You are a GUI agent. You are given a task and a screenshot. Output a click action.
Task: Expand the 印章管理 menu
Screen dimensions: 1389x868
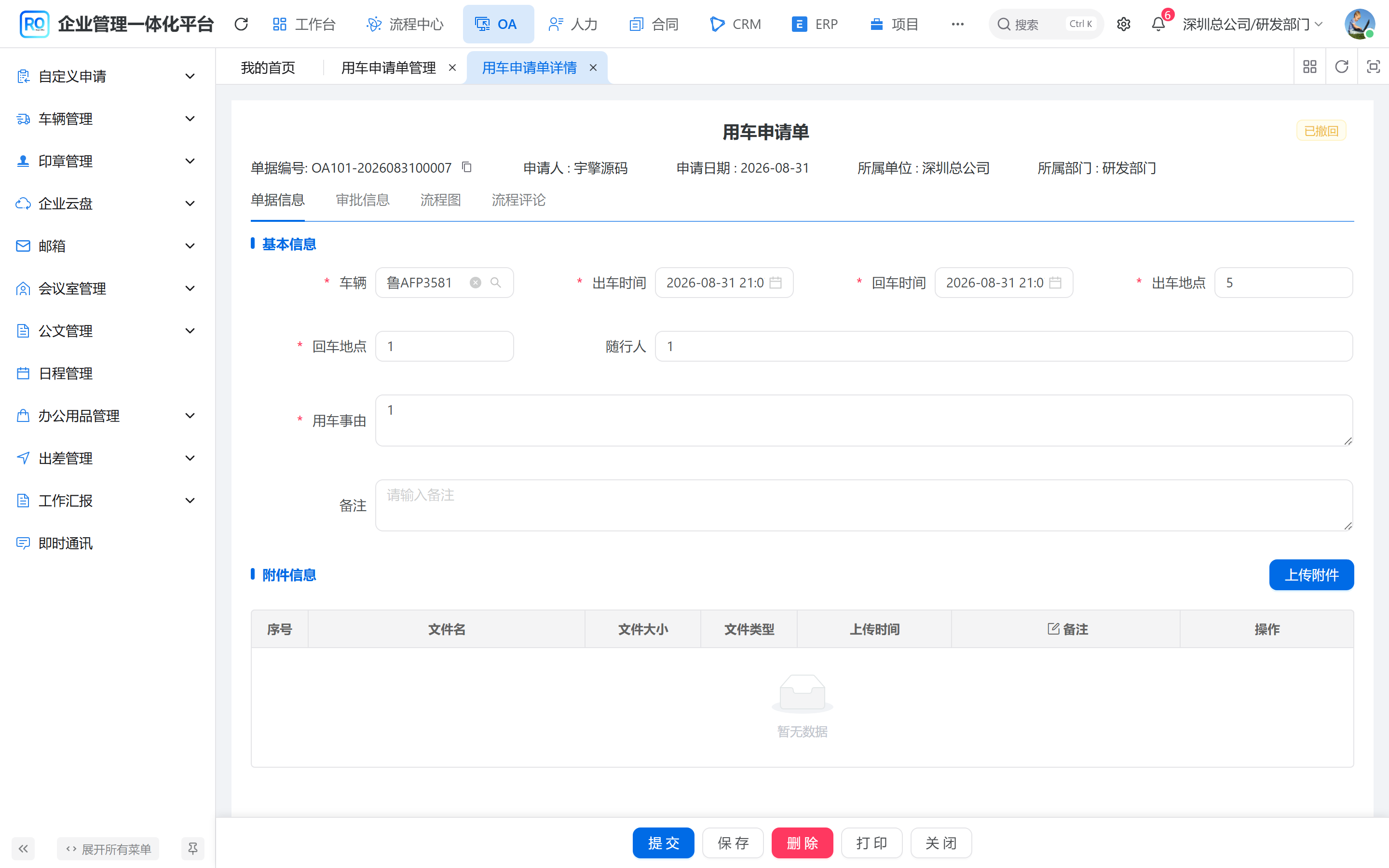coord(108,162)
